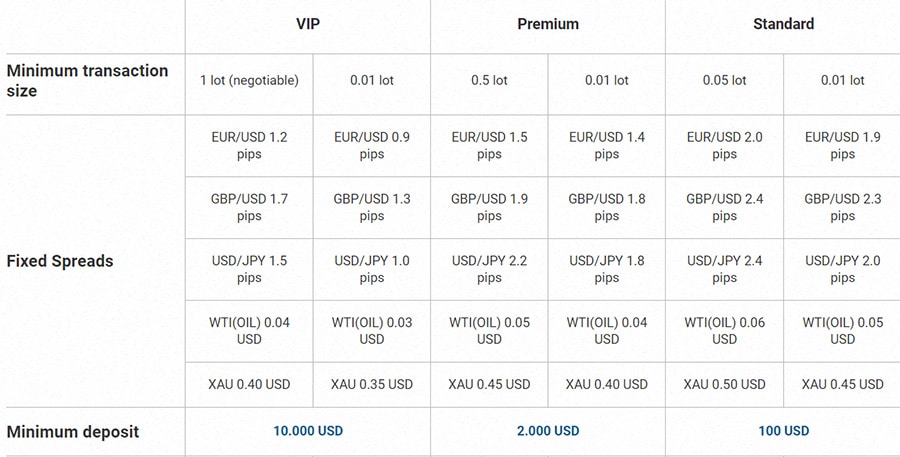Select the XAU 0.35 USD cell
Viewport: 900px width, 457px height.
point(372,384)
